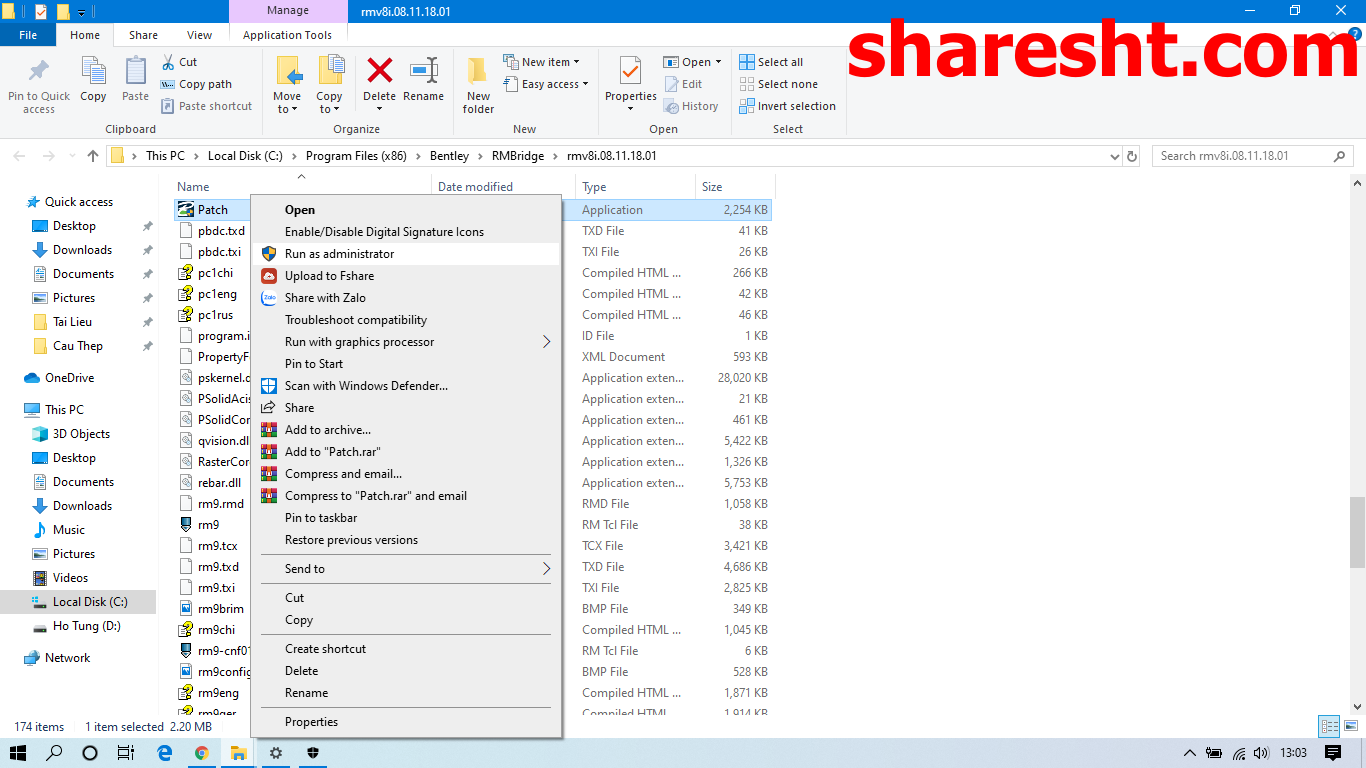
Task: Open the Move to dropdown
Action: click(287, 109)
